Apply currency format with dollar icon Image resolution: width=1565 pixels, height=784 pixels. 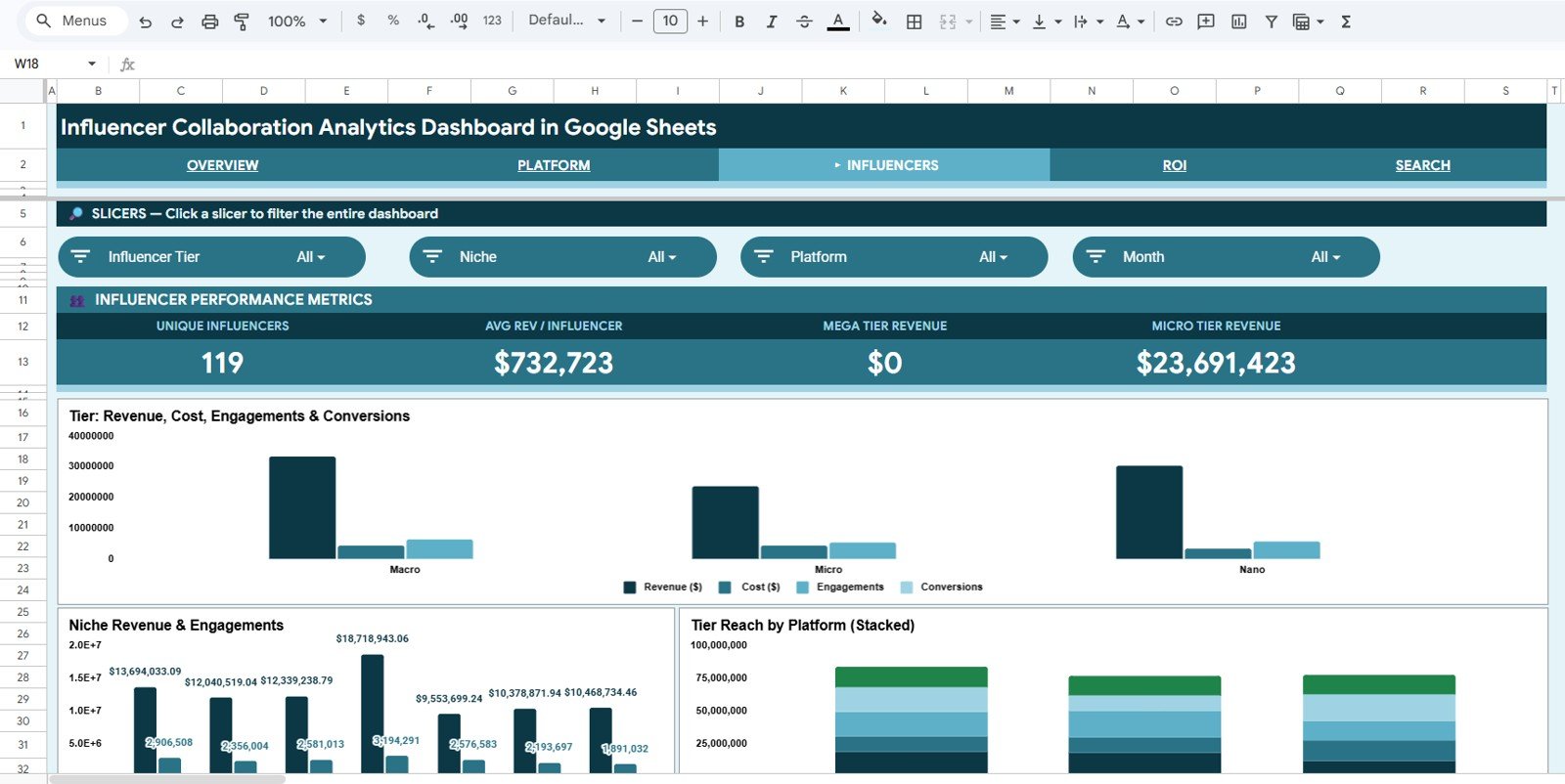pos(361,21)
